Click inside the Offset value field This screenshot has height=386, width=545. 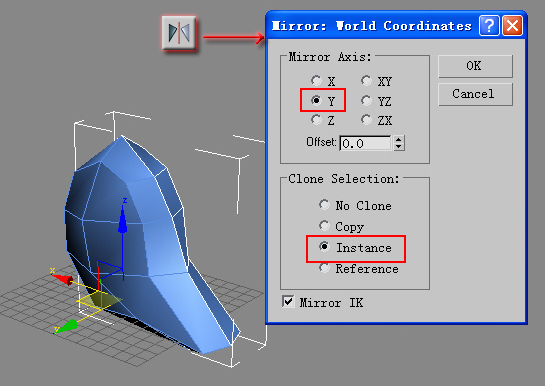(x=366, y=143)
